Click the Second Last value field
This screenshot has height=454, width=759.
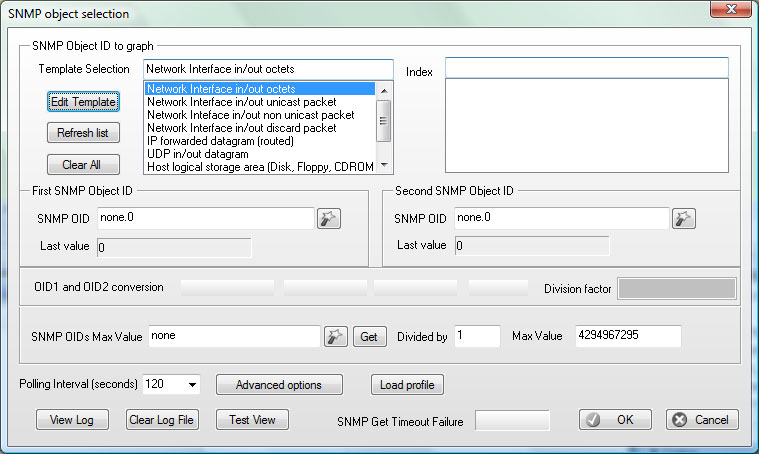[x=532, y=246]
